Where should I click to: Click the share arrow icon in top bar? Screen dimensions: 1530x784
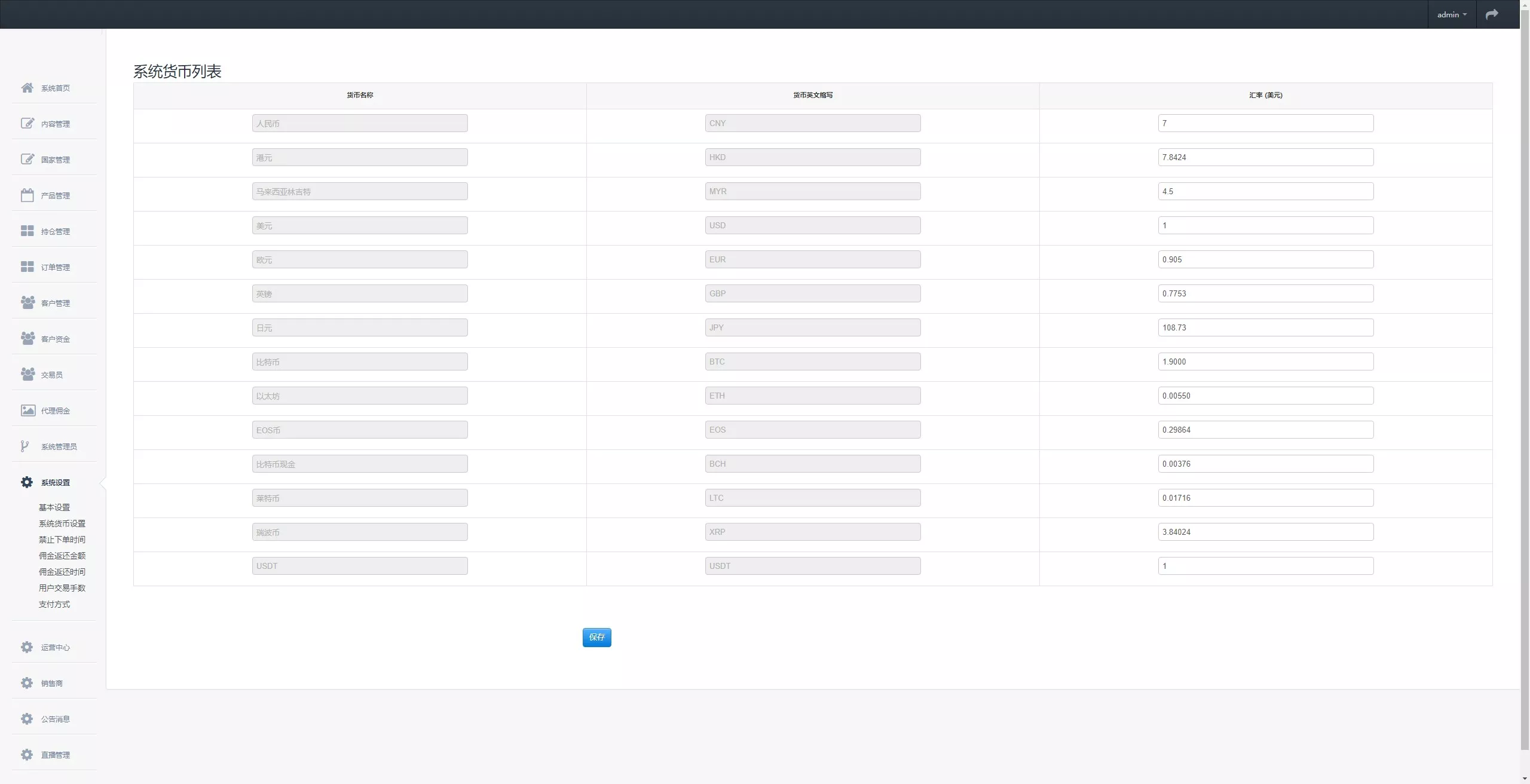pyautogui.click(x=1492, y=14)
